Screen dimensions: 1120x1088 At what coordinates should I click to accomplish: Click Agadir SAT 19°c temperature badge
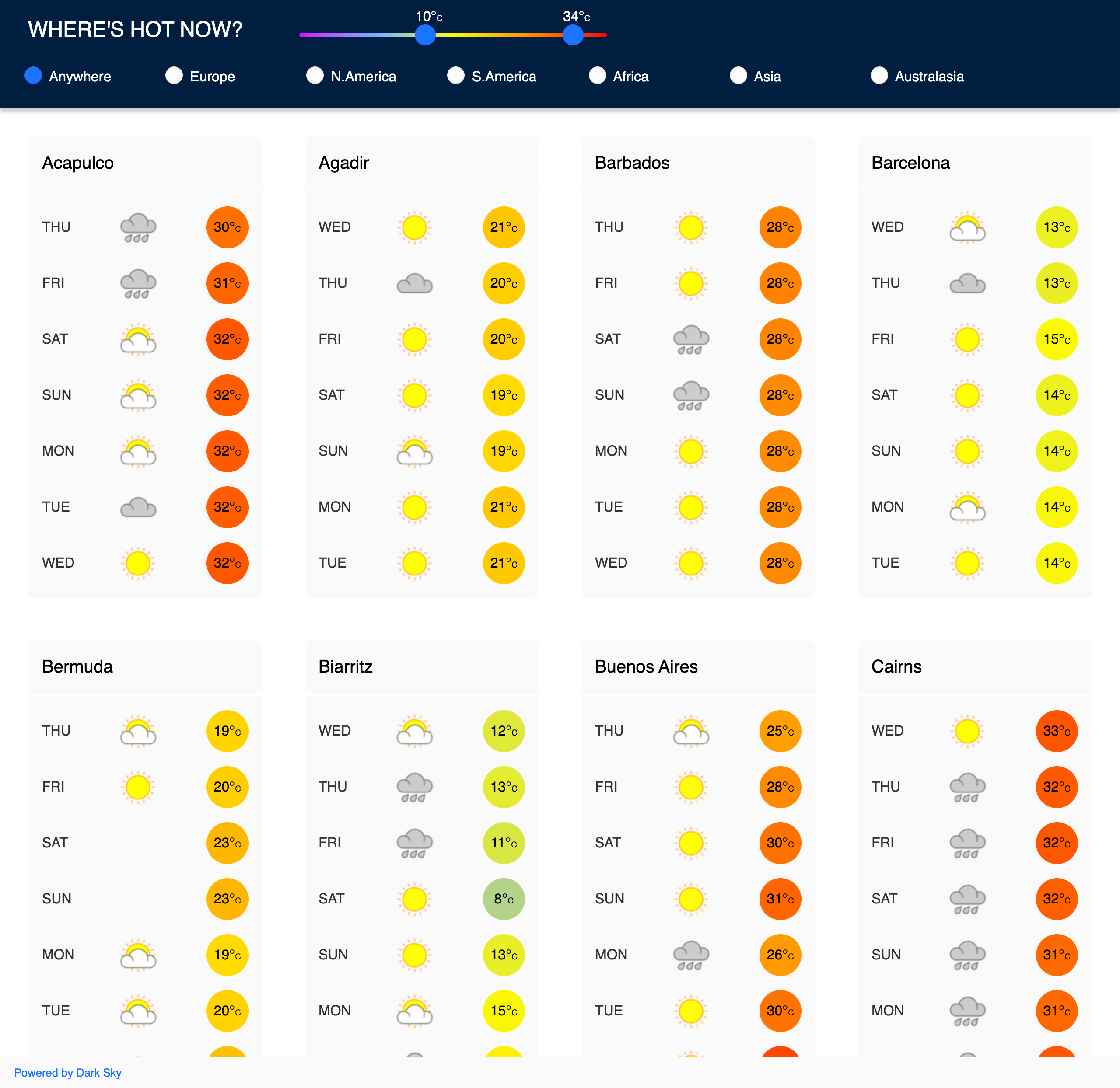(x=504, y=395)
